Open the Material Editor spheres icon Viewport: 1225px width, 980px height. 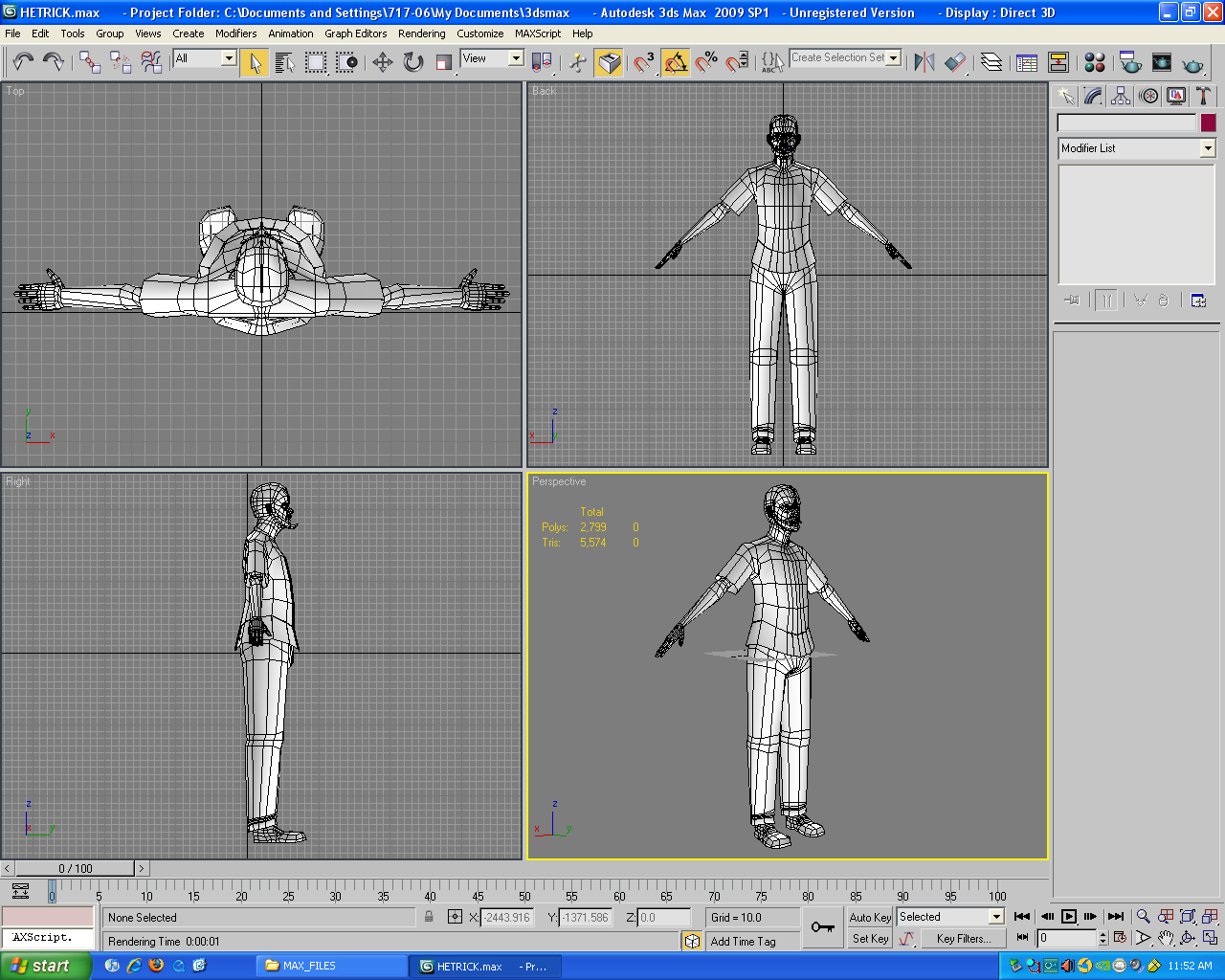[1095, 62]
